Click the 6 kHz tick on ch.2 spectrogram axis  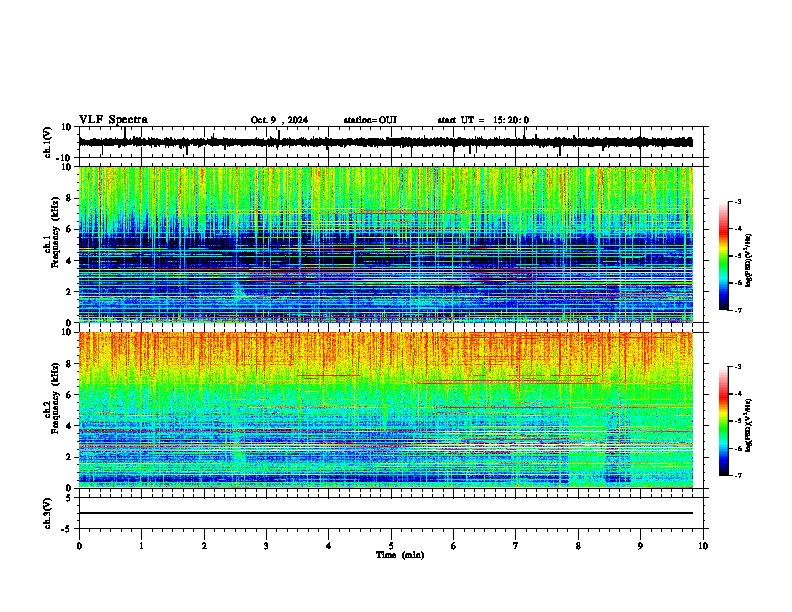click(x=69, y=394)
